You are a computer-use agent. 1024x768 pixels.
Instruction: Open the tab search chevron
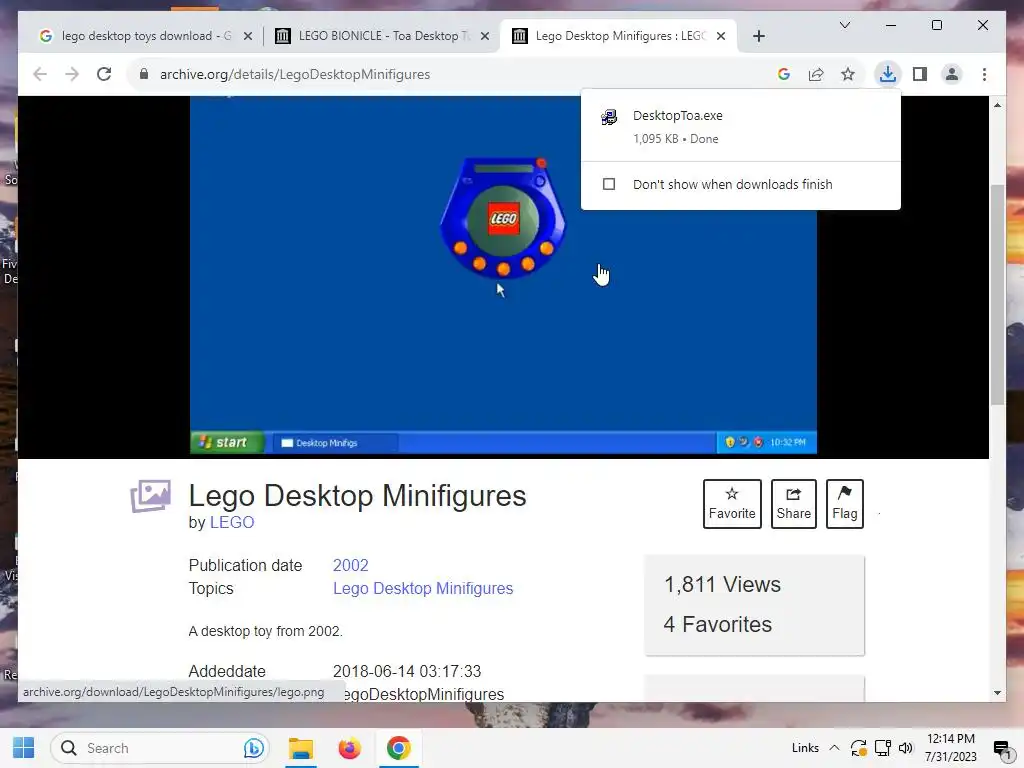point(844,25)
